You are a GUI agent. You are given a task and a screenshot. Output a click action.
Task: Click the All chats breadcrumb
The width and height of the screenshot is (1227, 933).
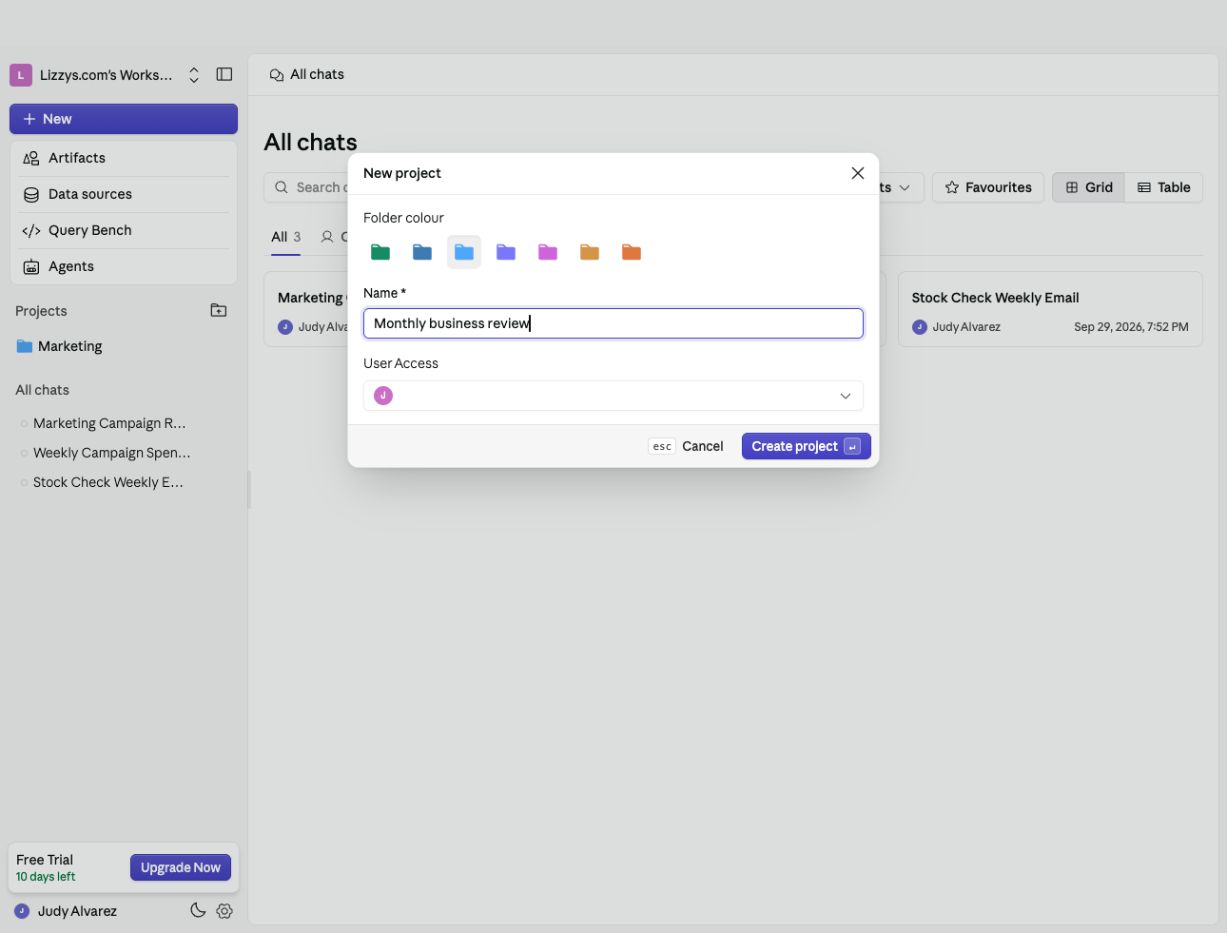tap(307, 75)
